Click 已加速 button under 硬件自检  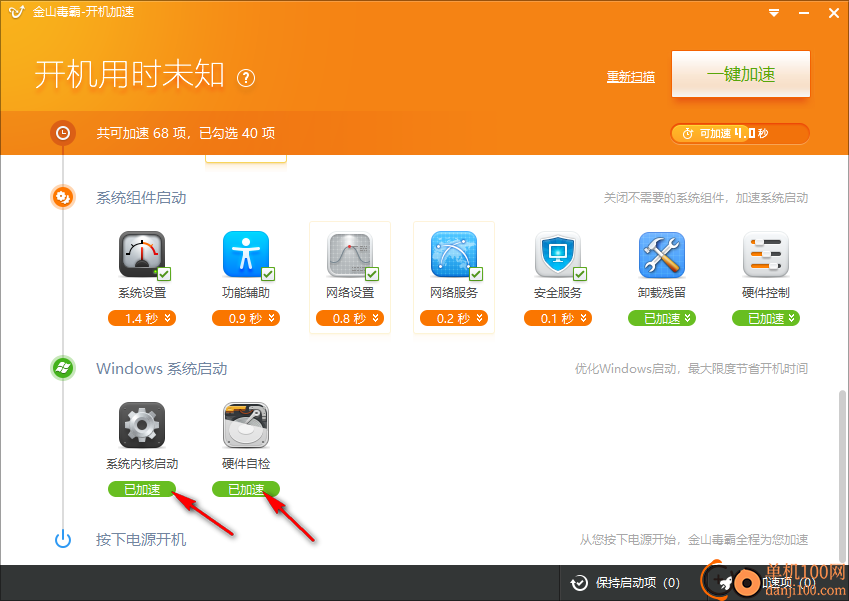pyautogui.click(x=246, y=489)
